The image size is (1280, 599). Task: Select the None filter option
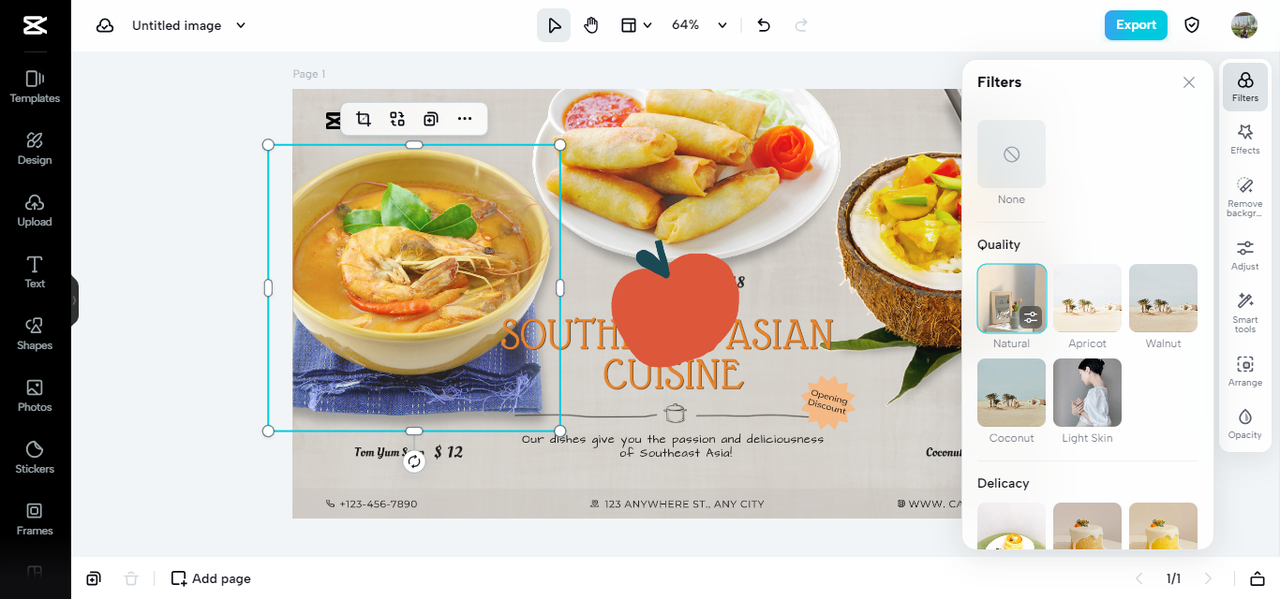coord(1011,154)
